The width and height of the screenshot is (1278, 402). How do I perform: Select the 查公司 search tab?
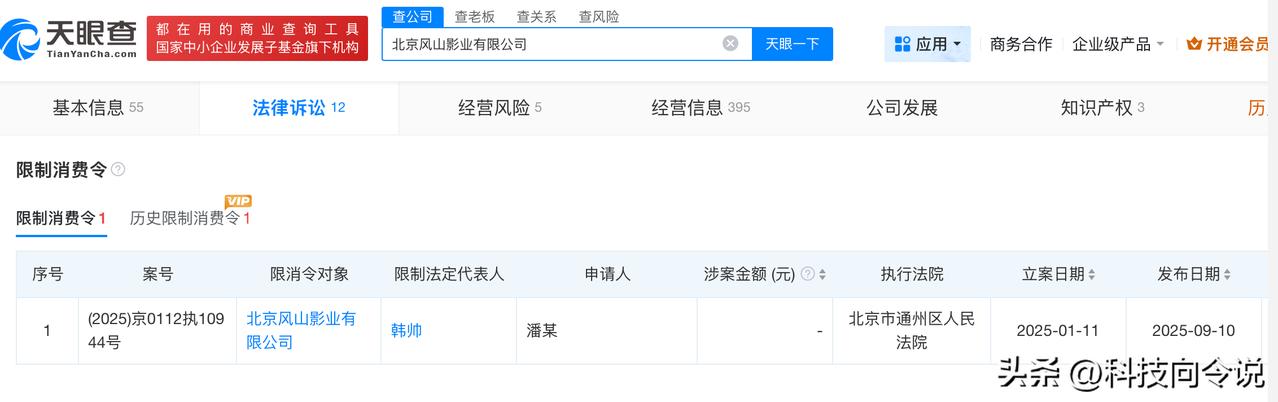point(412,16)
